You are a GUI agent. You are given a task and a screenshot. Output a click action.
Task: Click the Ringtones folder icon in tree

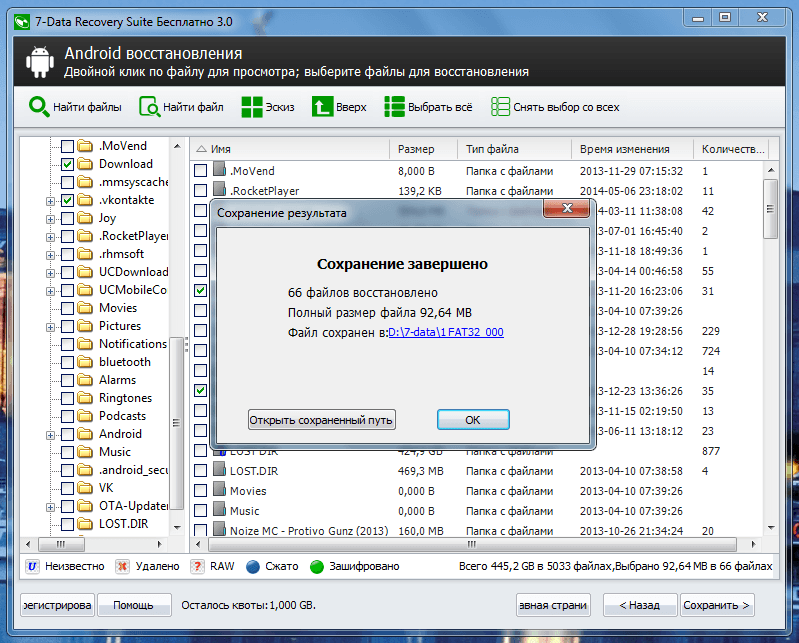coord(85,398)
